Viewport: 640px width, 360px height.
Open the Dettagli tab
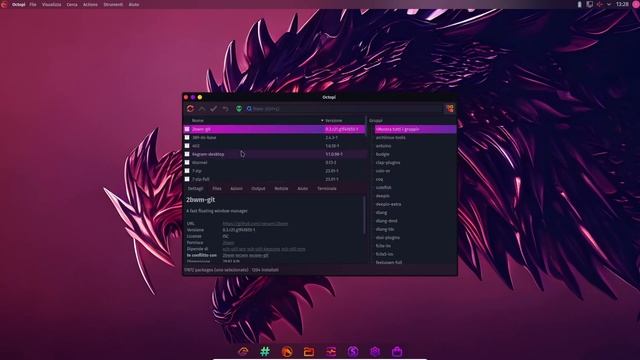(195, 189)
